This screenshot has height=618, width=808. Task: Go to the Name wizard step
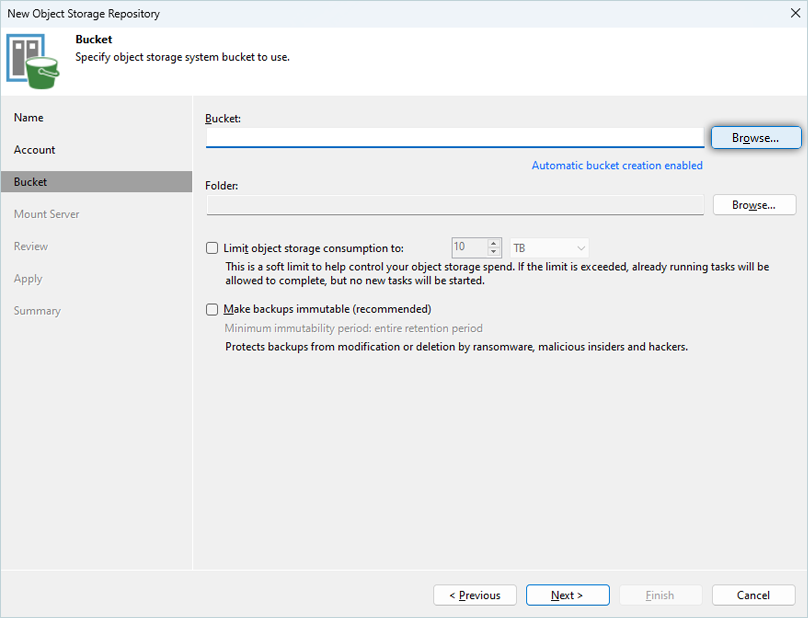coord(29,118)
